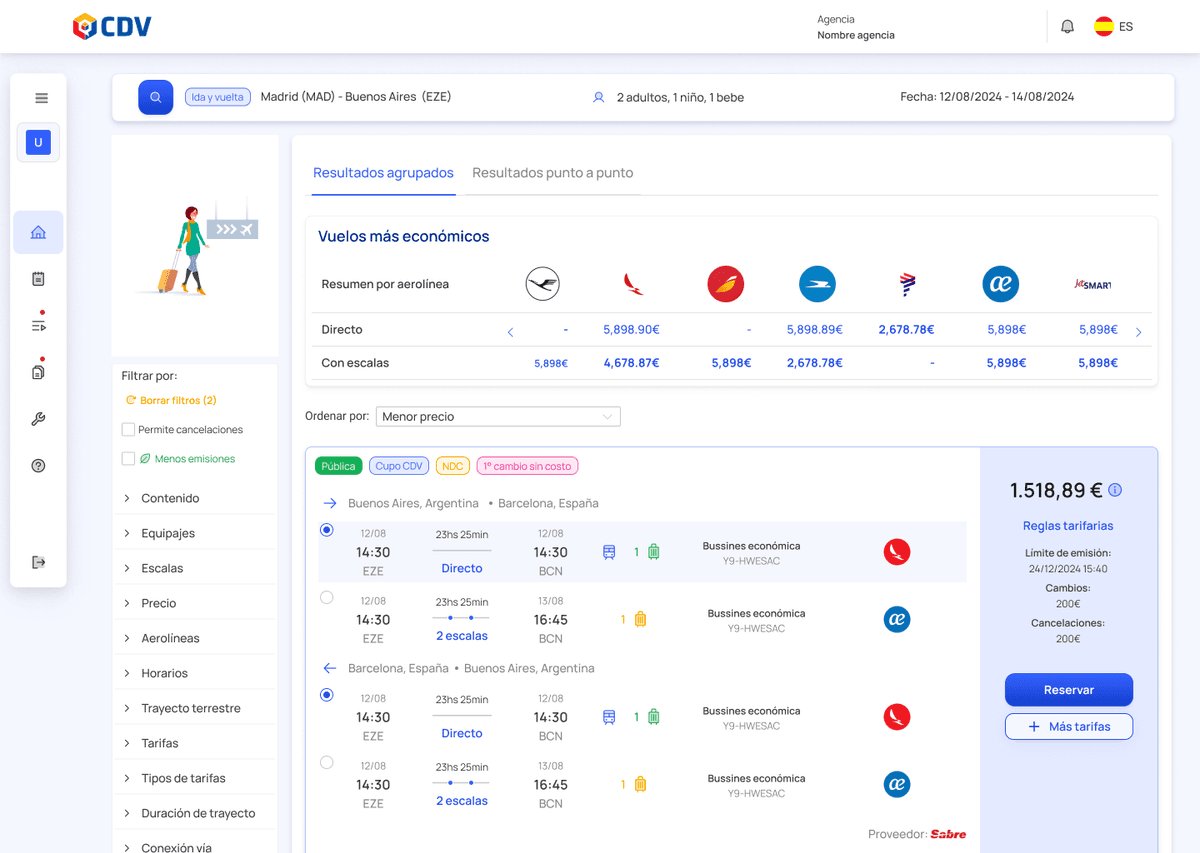1200x853 pixels.
Task: Go to Home via sidebar icon
Action: click(x=38, y=233)
